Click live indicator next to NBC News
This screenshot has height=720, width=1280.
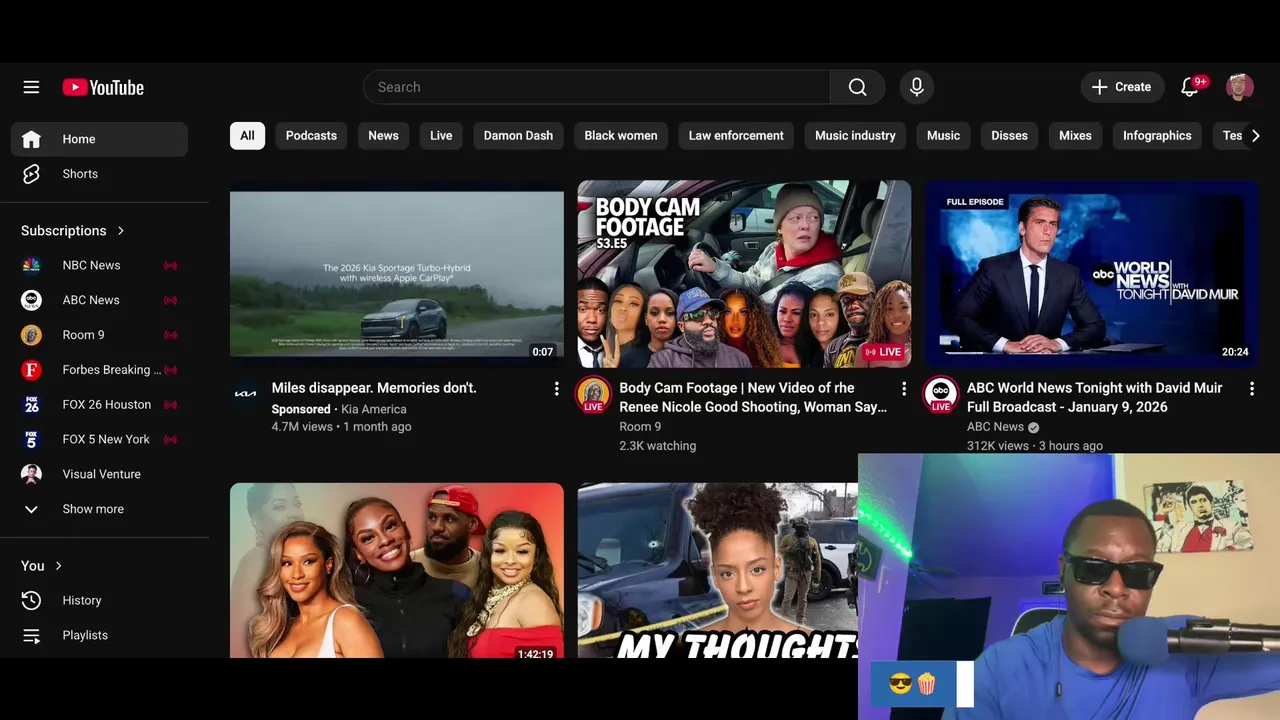click(170, 265)
